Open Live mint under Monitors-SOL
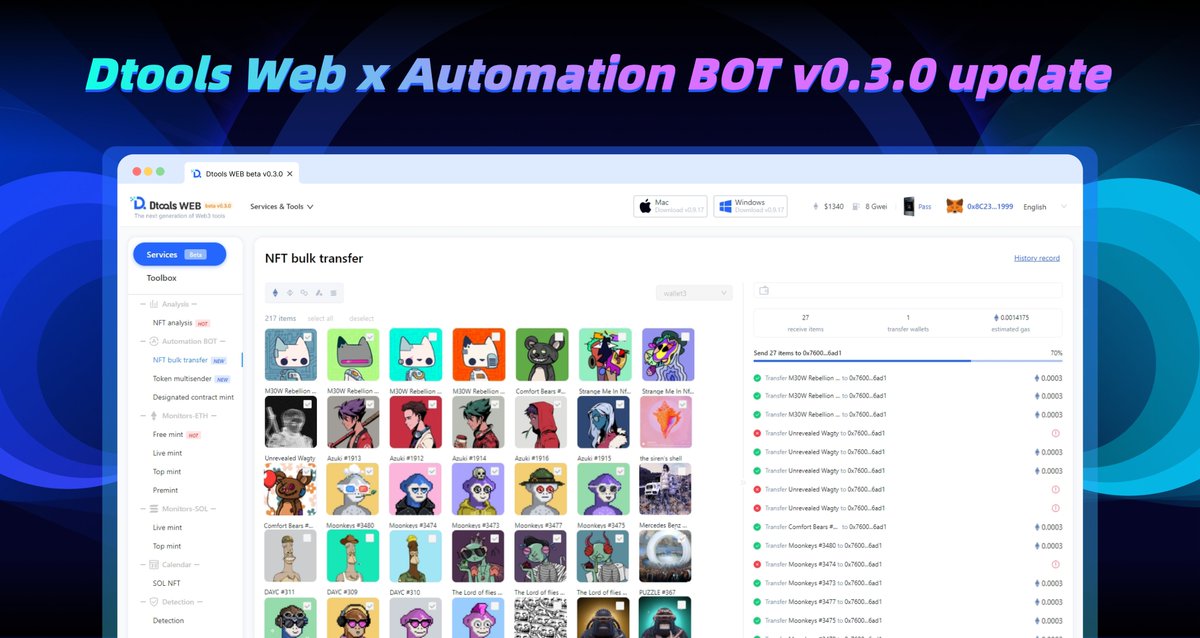 167,527
